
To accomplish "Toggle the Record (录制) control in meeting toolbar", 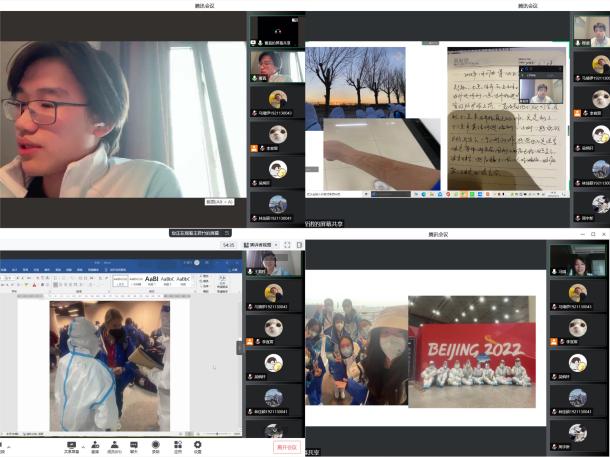I will pos(155,445).
